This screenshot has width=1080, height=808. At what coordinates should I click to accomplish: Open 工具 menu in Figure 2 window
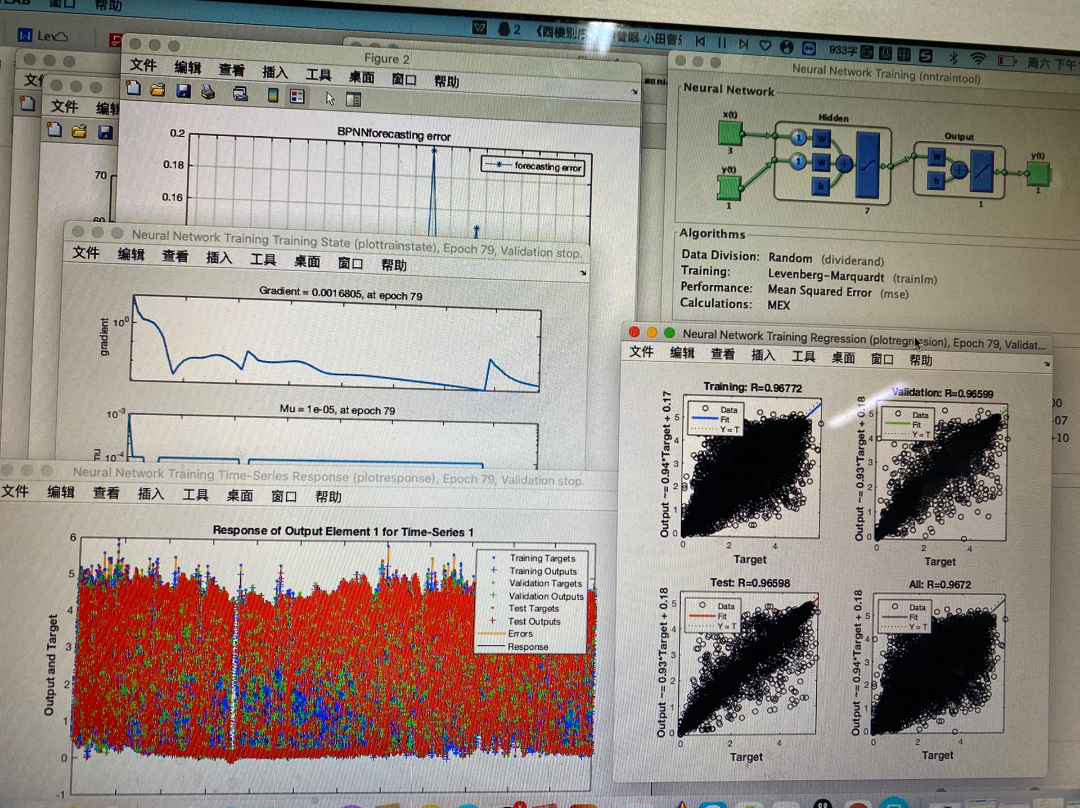(x=318, y=74)
